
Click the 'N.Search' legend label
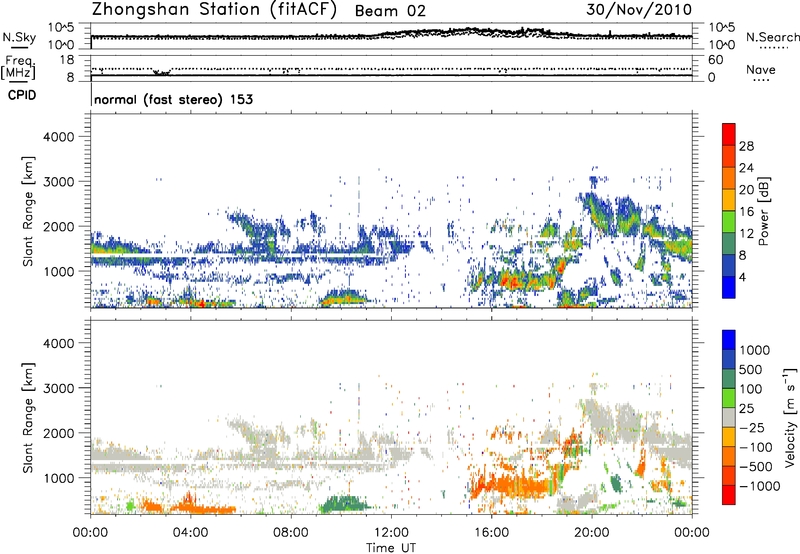coord(772,37)
